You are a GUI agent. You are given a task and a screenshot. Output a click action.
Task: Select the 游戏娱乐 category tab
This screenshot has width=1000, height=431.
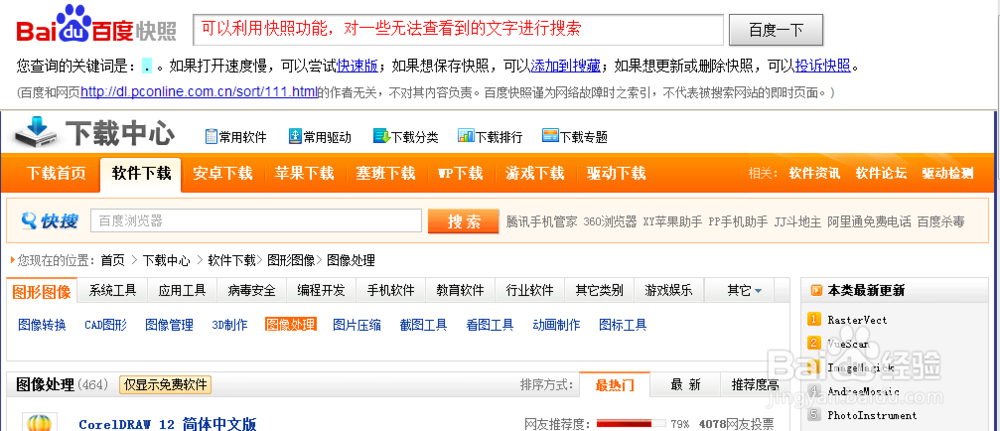tap(668, 291)
